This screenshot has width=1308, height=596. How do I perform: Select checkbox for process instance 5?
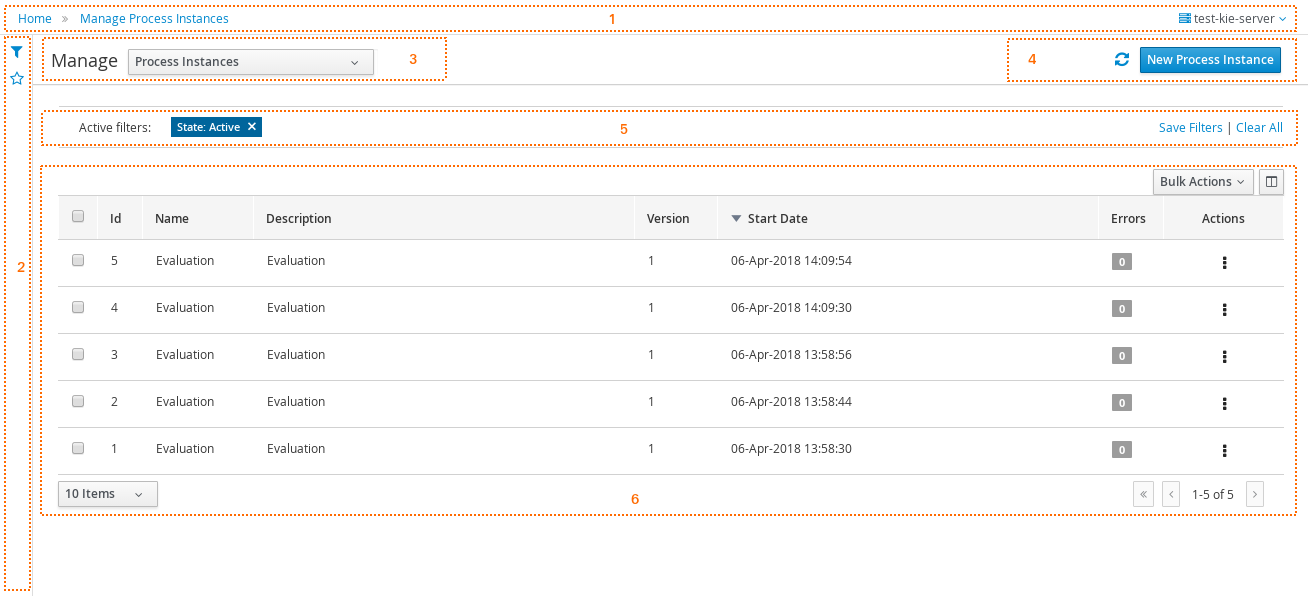pyautogui.click(x=78, y=260)
